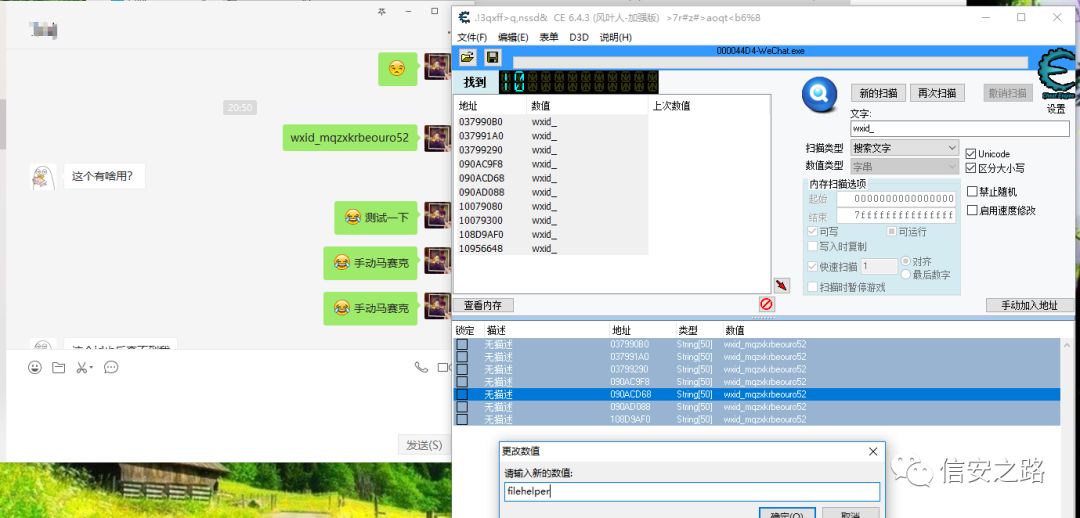Toggle the 快速扫描 checkbox

pyautogui.click(x=813, y=267)
